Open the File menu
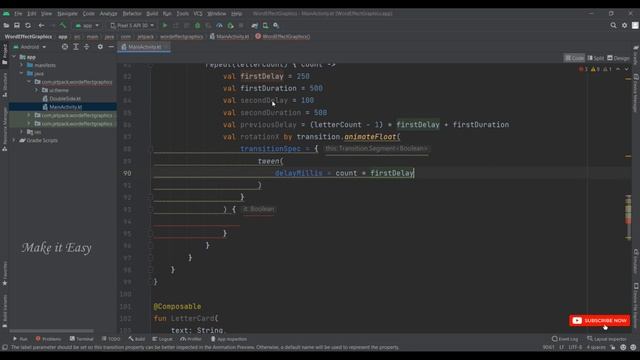 click(18, 13)
